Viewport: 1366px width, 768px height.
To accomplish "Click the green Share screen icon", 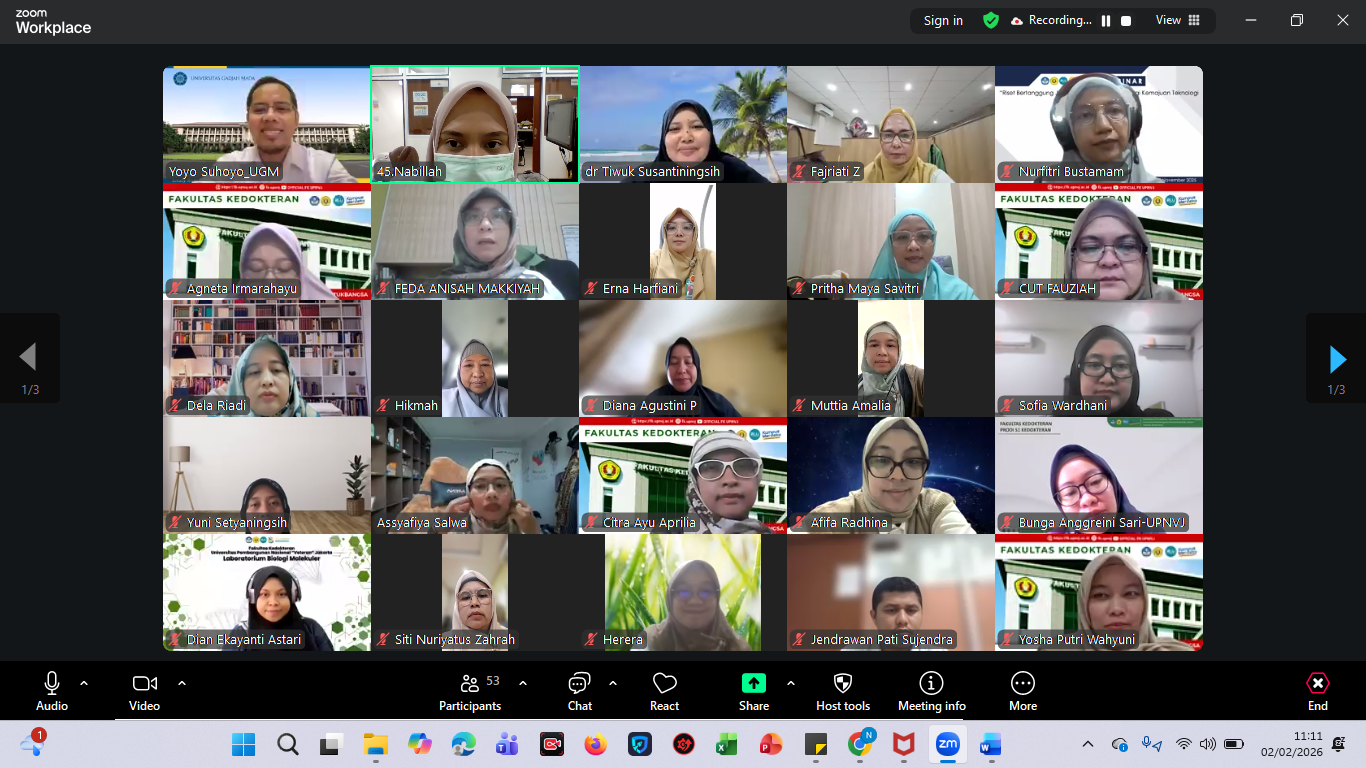I will point(753,683).
